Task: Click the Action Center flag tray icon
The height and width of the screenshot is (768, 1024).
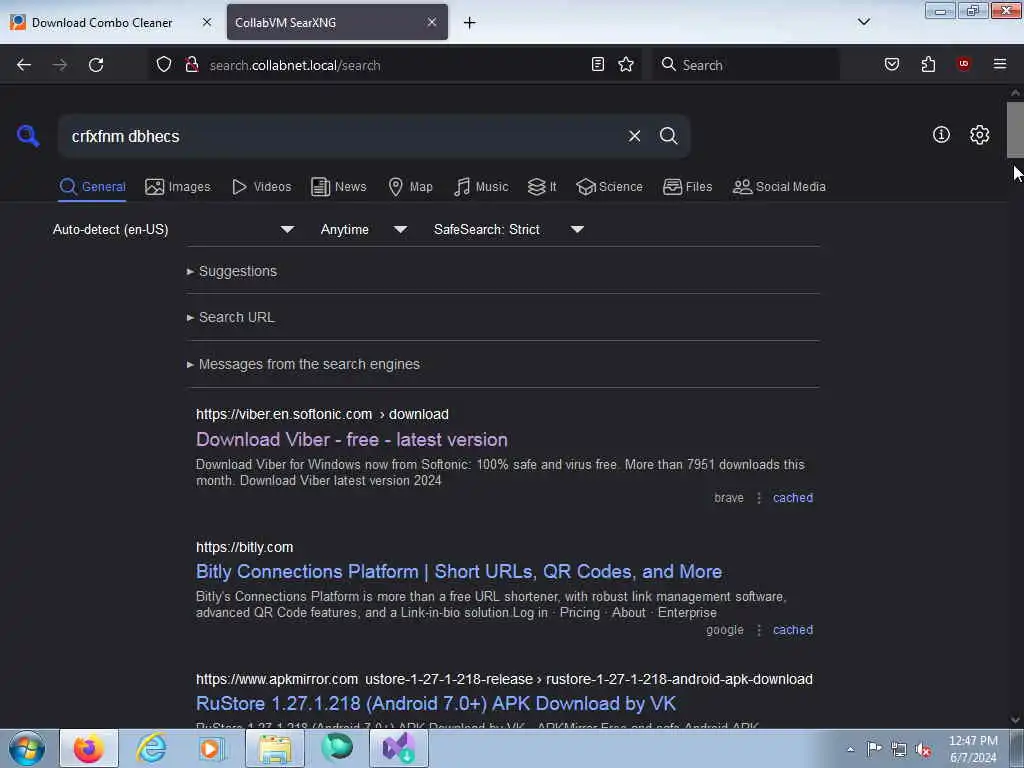Action: pyautogui.click(x=874, y=749)
